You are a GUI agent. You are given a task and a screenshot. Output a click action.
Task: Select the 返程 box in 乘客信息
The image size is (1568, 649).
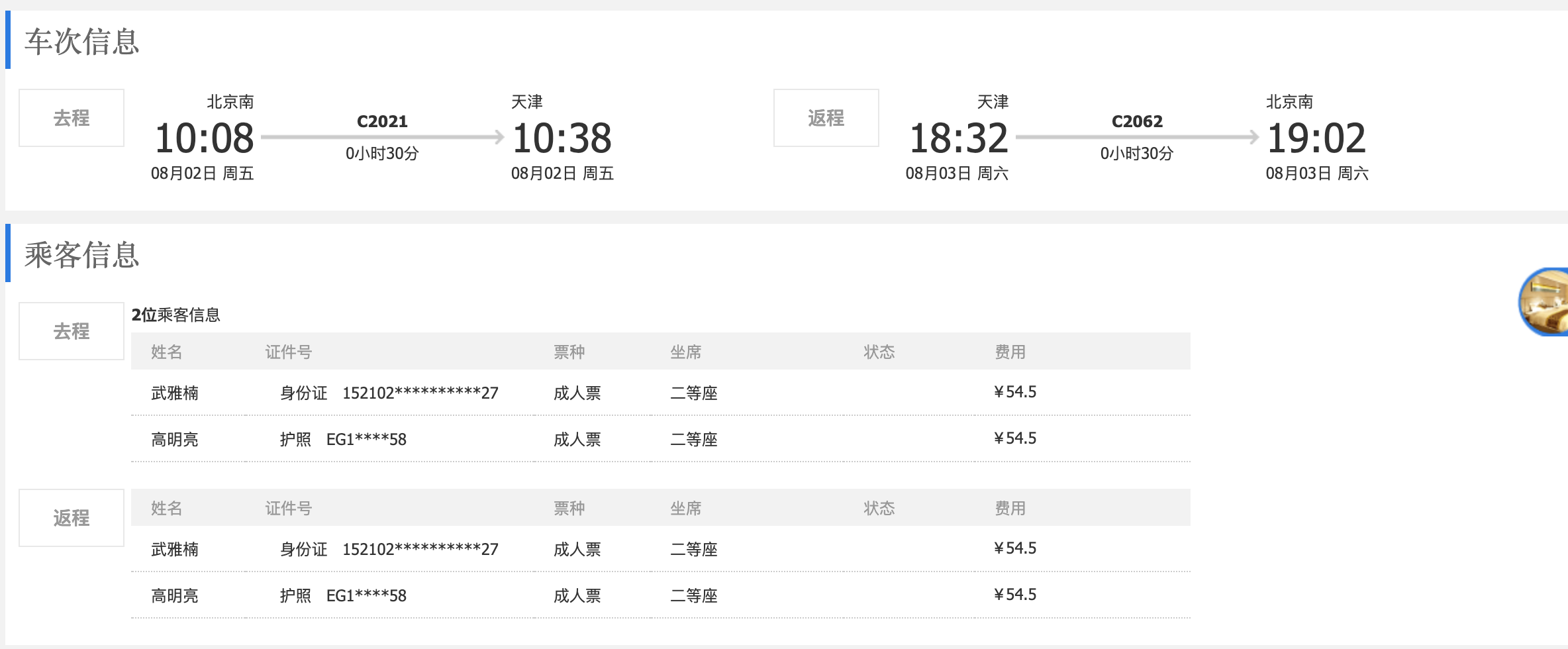click(72, 518)
